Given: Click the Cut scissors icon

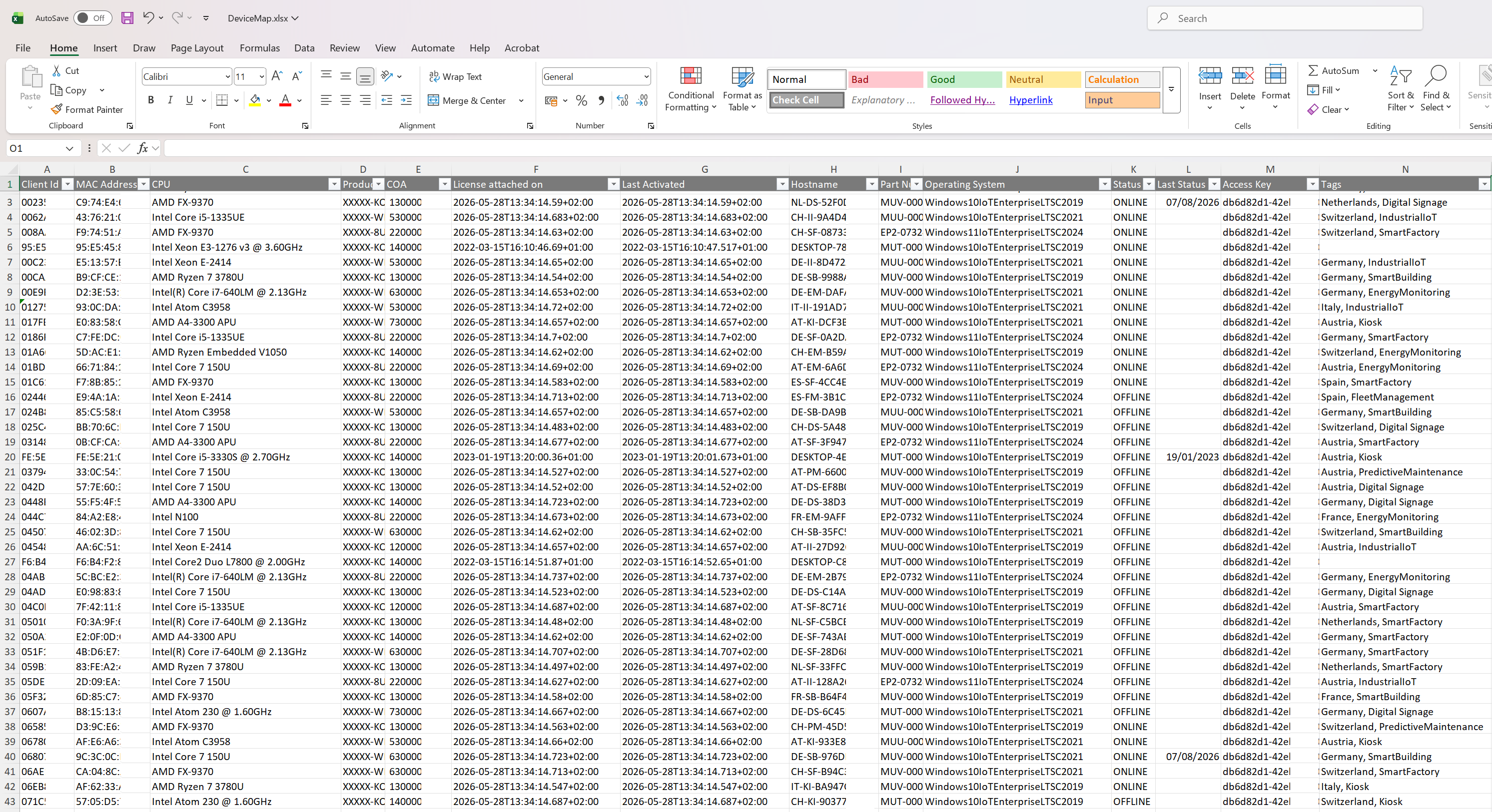Looking at the screenshot, I should (56, 70).
